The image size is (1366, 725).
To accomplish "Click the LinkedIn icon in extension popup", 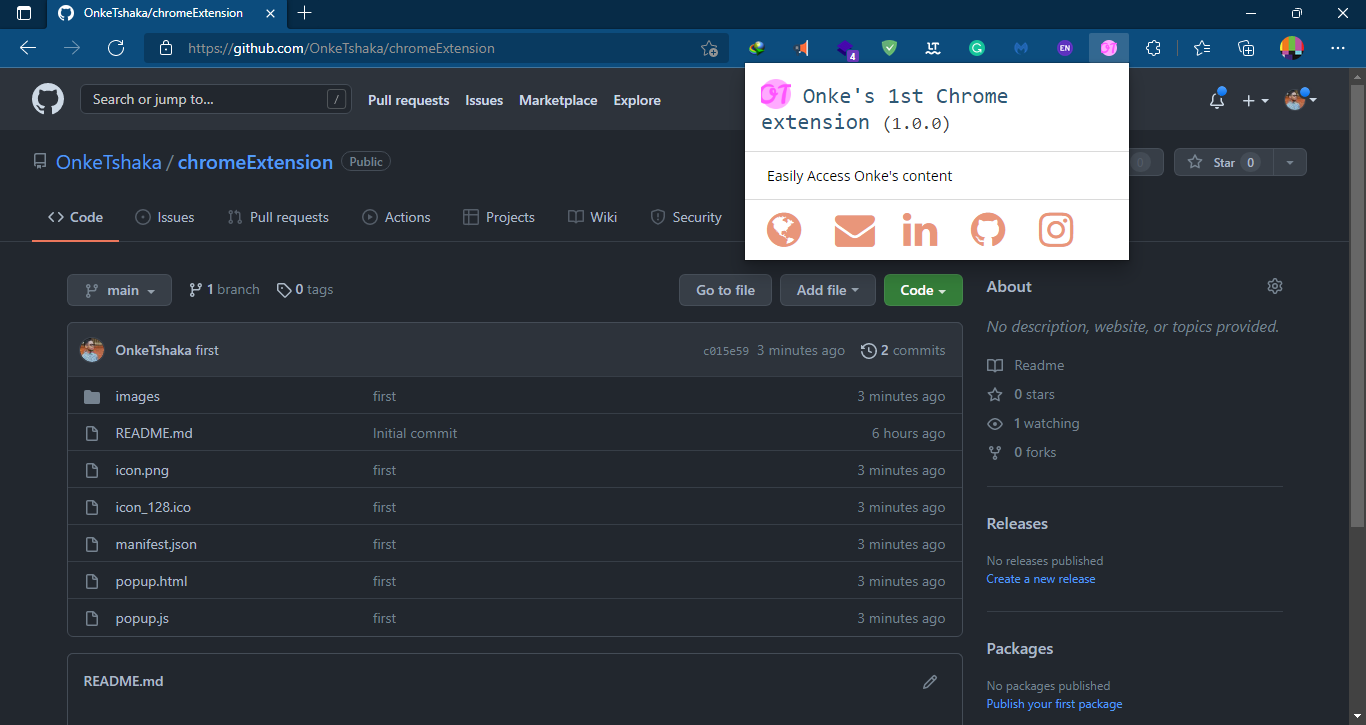I will [x=919, y=230].
